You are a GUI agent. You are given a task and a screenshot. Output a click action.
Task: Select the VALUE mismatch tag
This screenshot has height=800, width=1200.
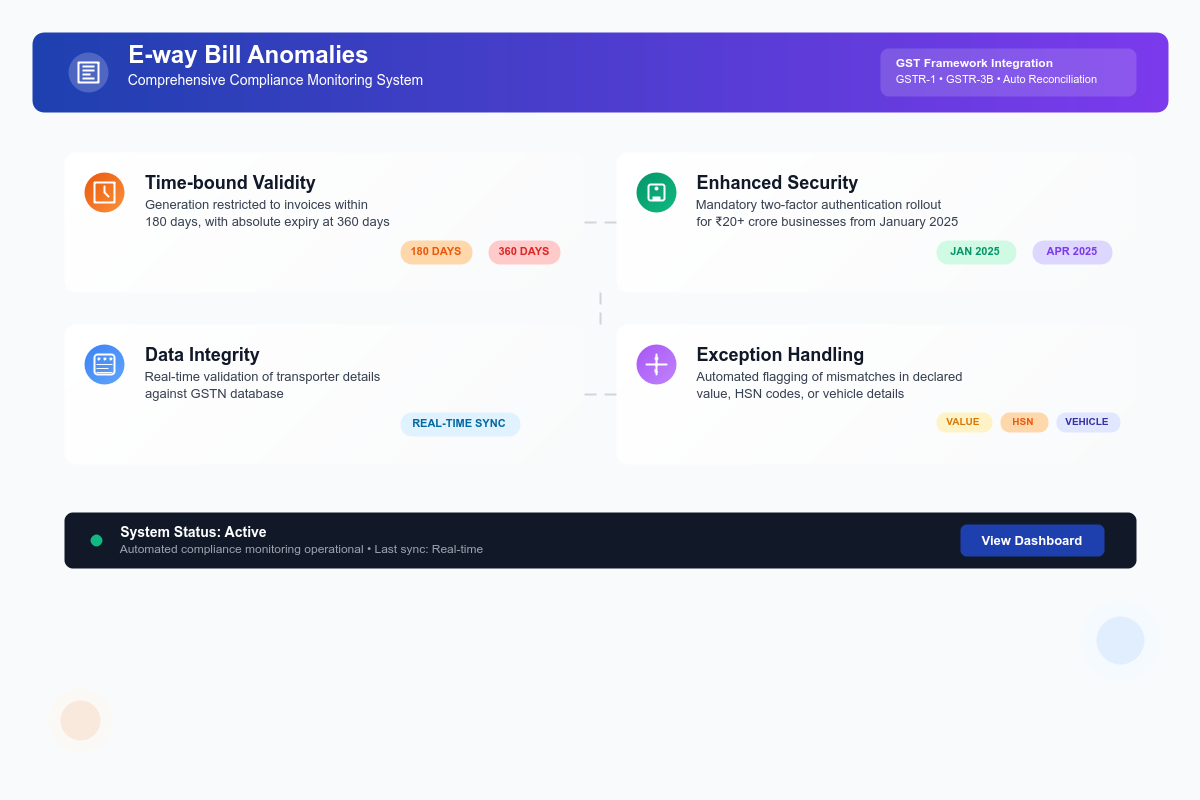(x=964, y=422)
